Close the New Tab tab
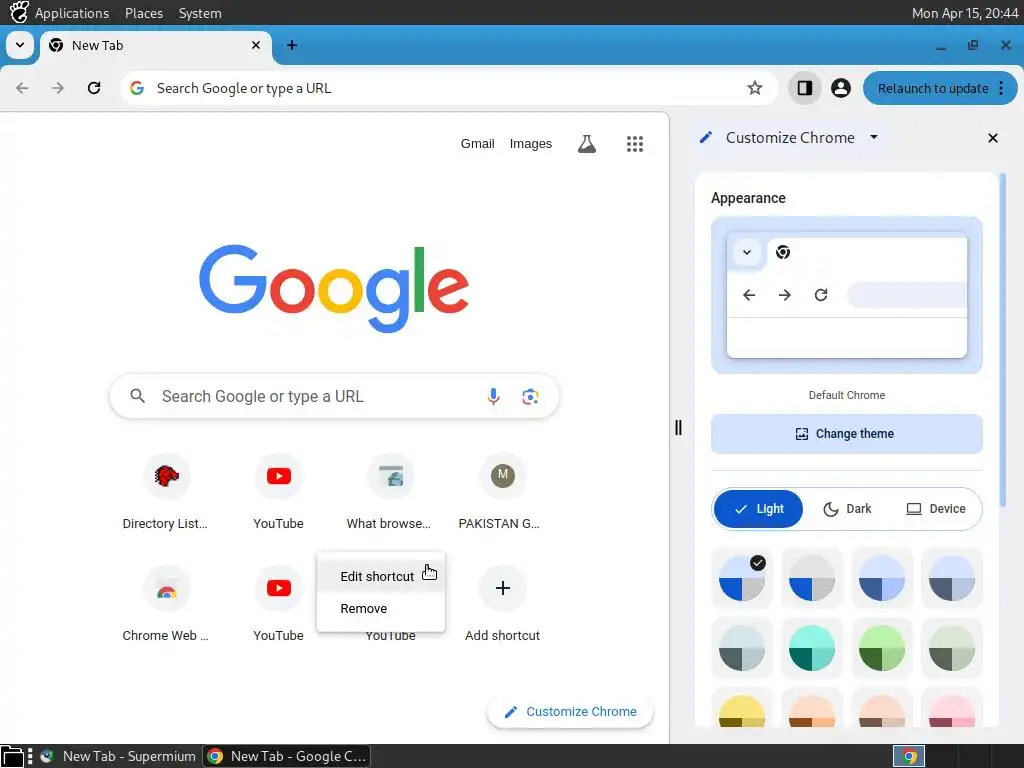 [x=256, y=45]
